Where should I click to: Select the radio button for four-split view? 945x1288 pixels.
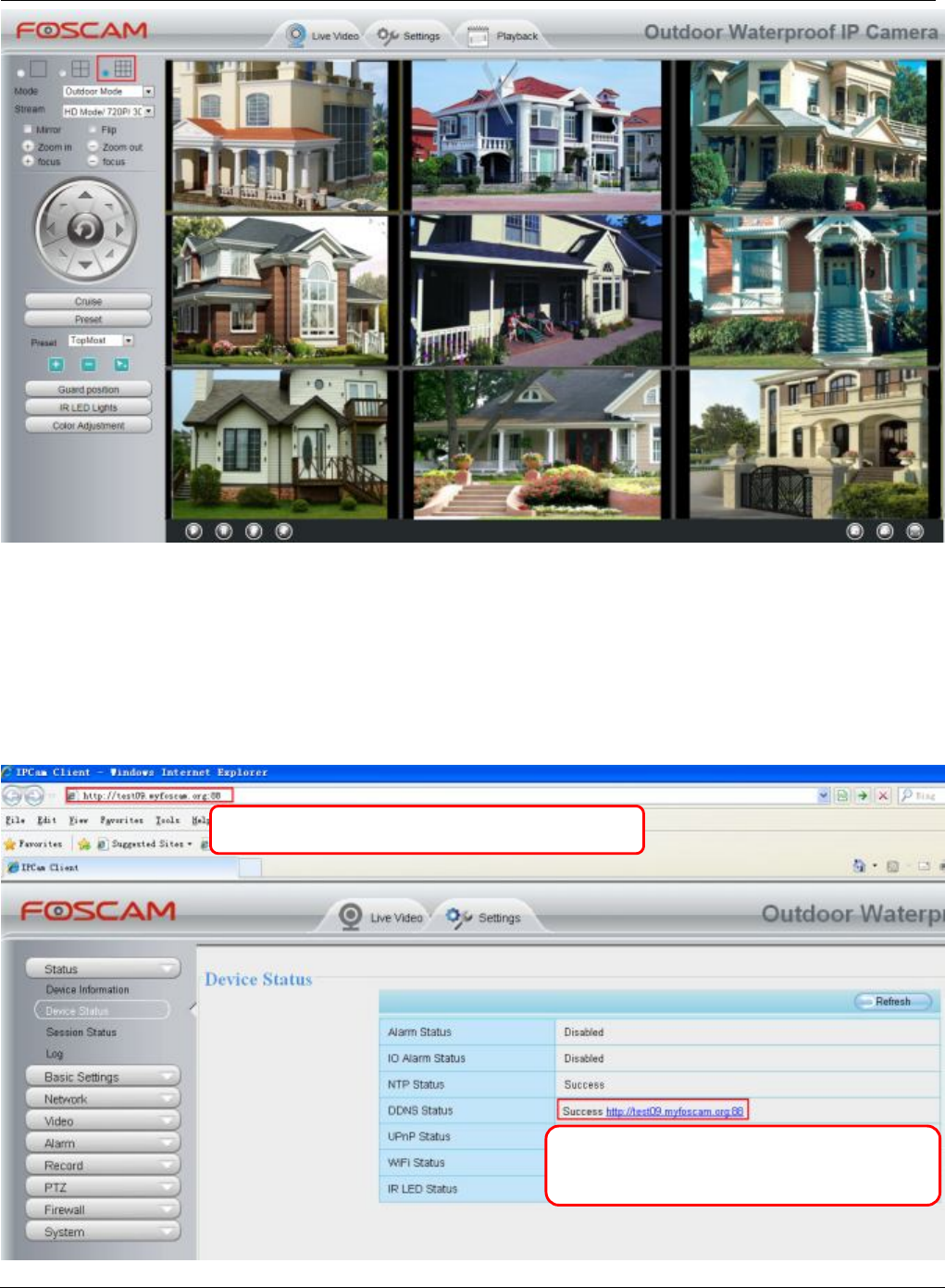[63, 72]
